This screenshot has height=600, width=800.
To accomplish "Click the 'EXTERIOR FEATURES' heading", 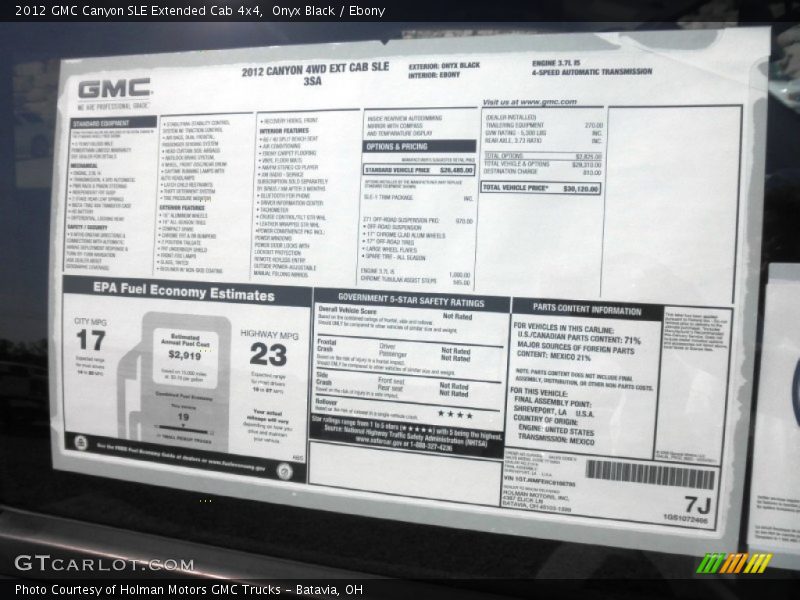I will coord(182,208).
